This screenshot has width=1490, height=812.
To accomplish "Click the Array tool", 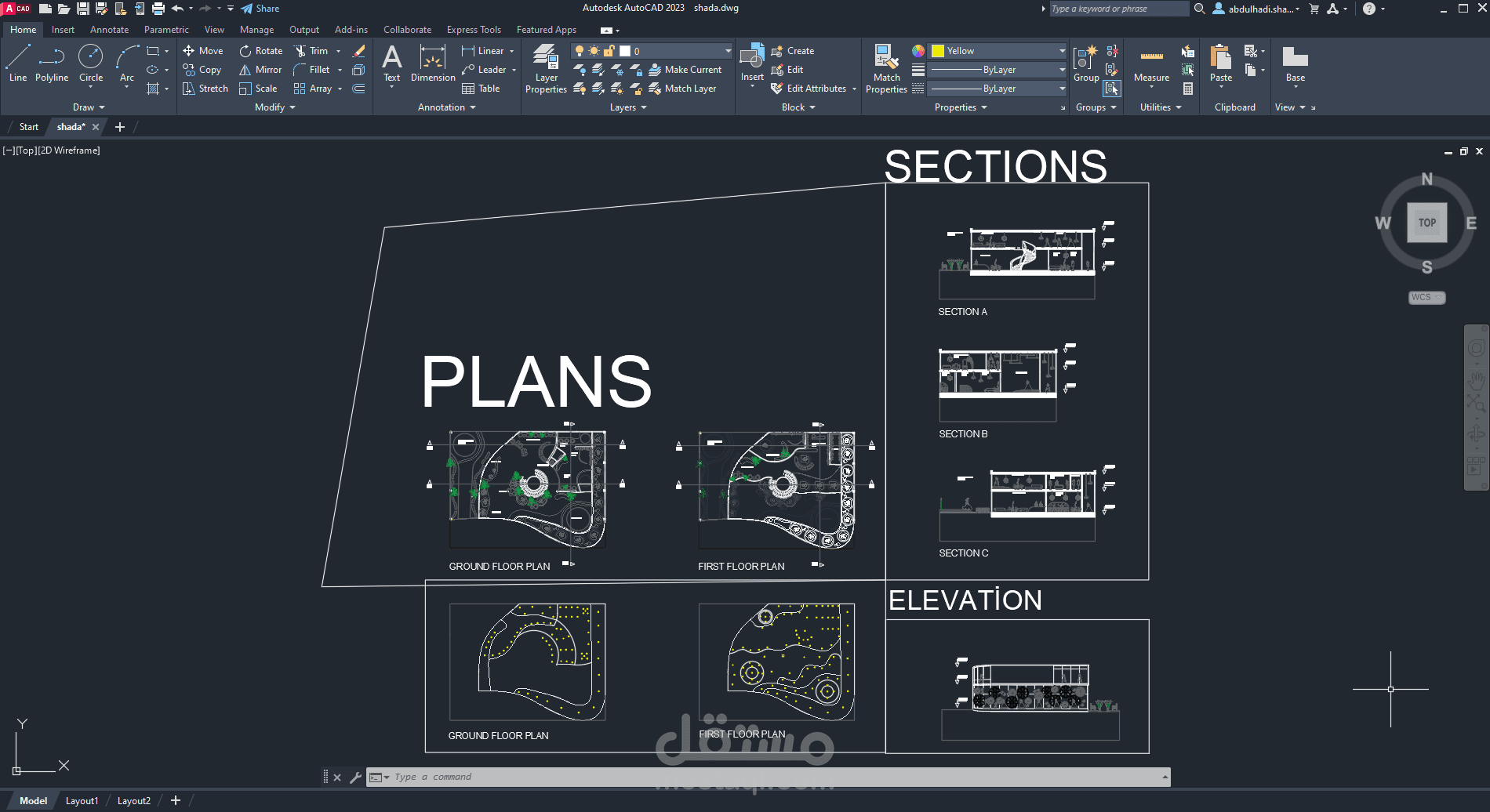I will pos(313,89).
